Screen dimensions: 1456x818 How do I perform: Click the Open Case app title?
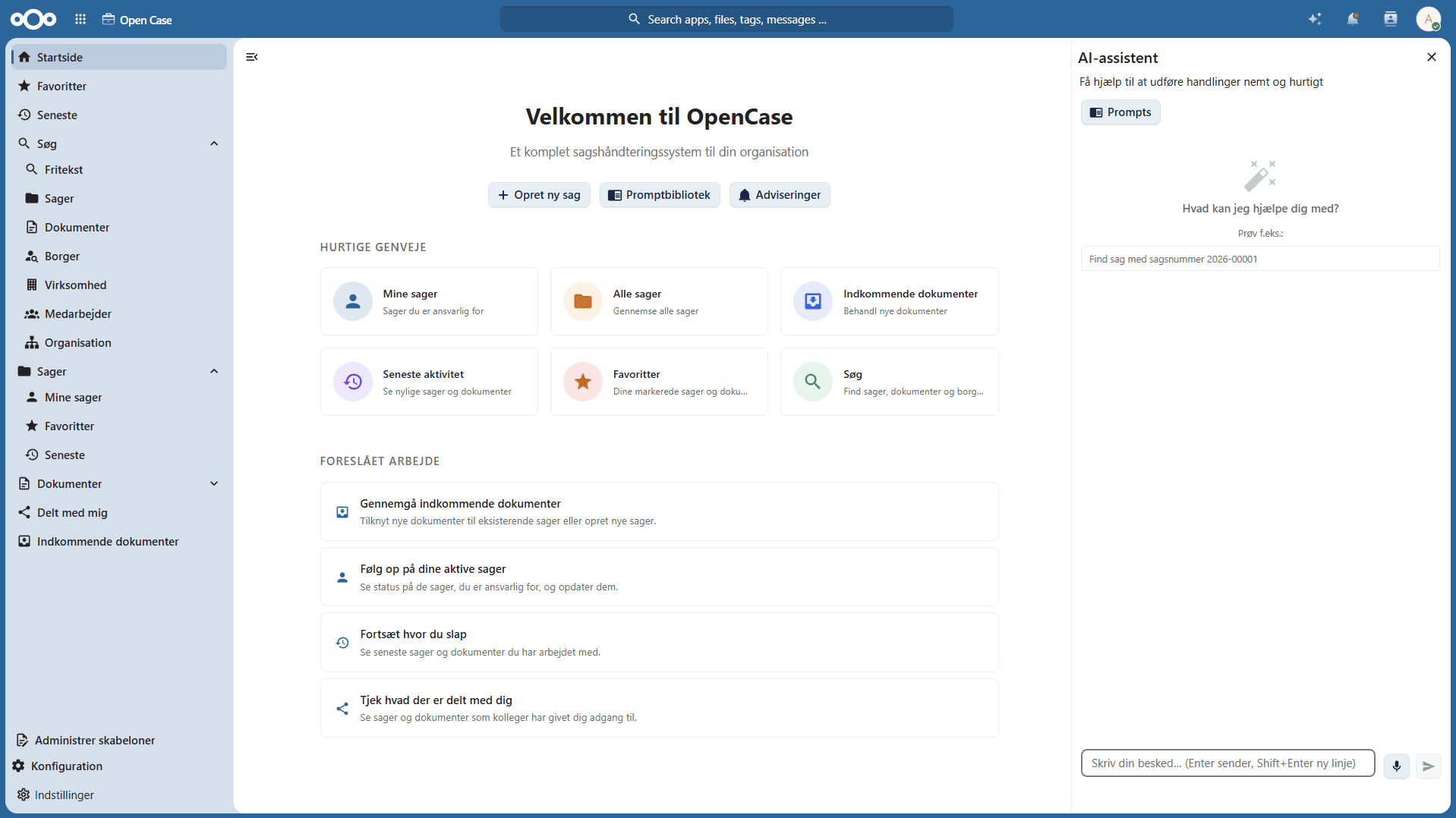[x=146, y=20]
